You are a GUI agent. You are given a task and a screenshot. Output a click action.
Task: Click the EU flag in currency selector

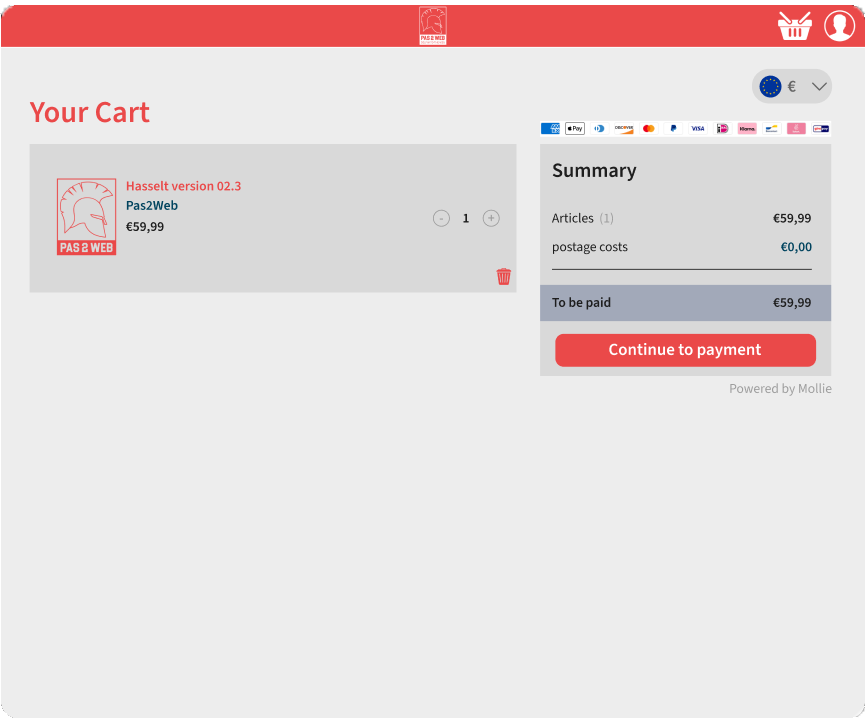[x=770, y=87]
